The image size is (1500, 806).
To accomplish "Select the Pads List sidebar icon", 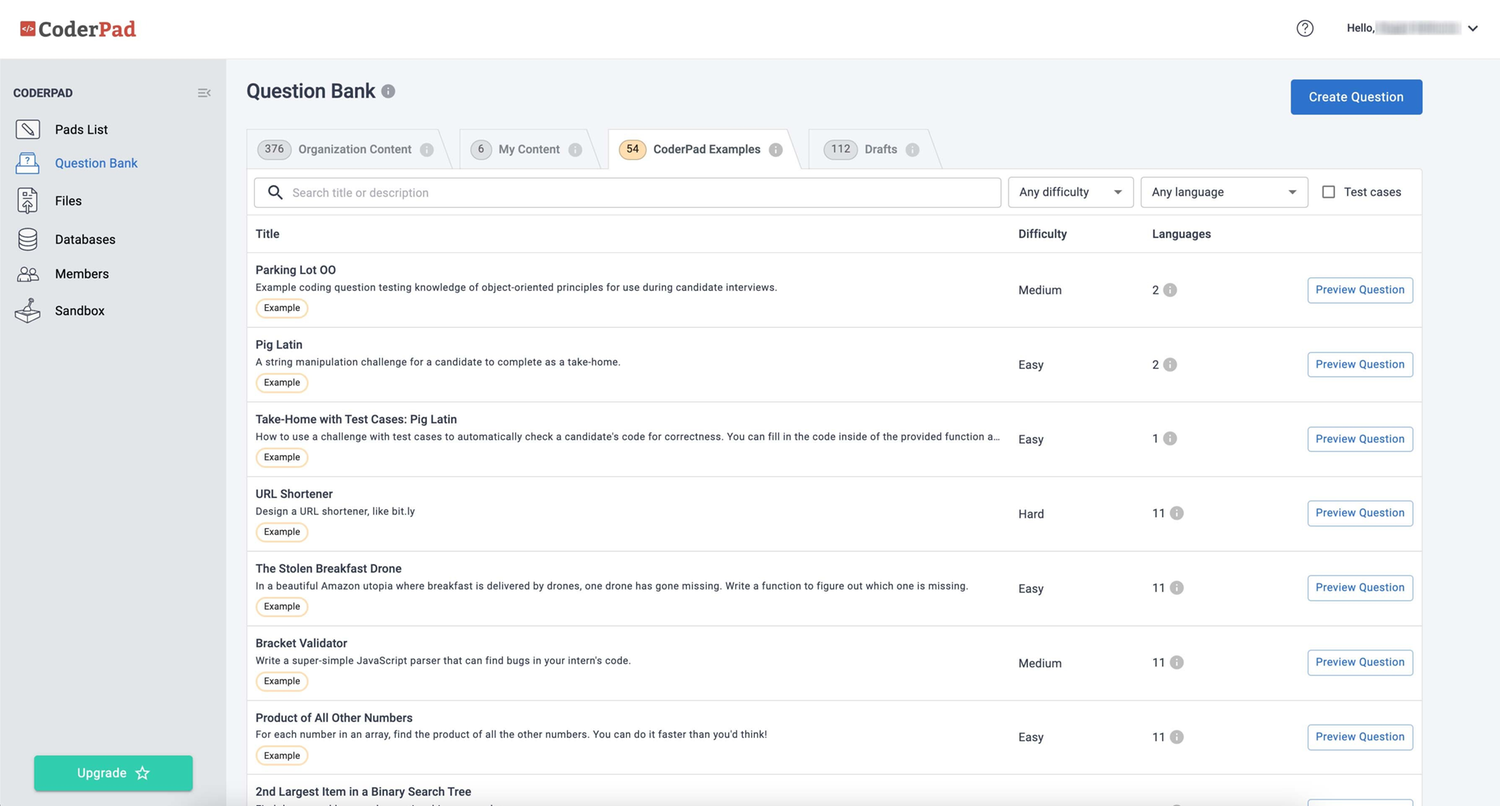I will [x=27, y=129].
